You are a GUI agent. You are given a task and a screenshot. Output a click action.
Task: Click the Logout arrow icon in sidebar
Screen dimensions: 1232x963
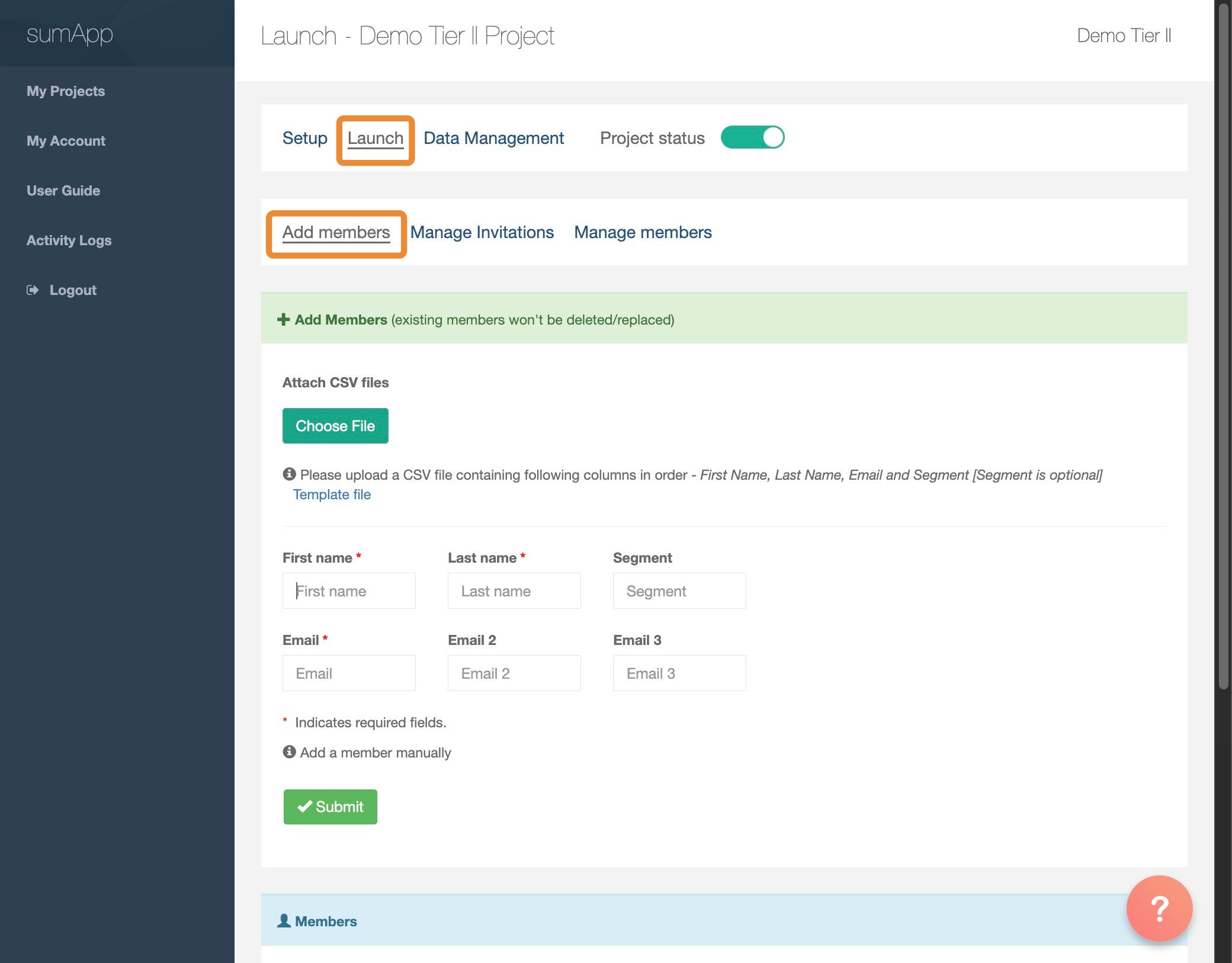click(33, 290)
